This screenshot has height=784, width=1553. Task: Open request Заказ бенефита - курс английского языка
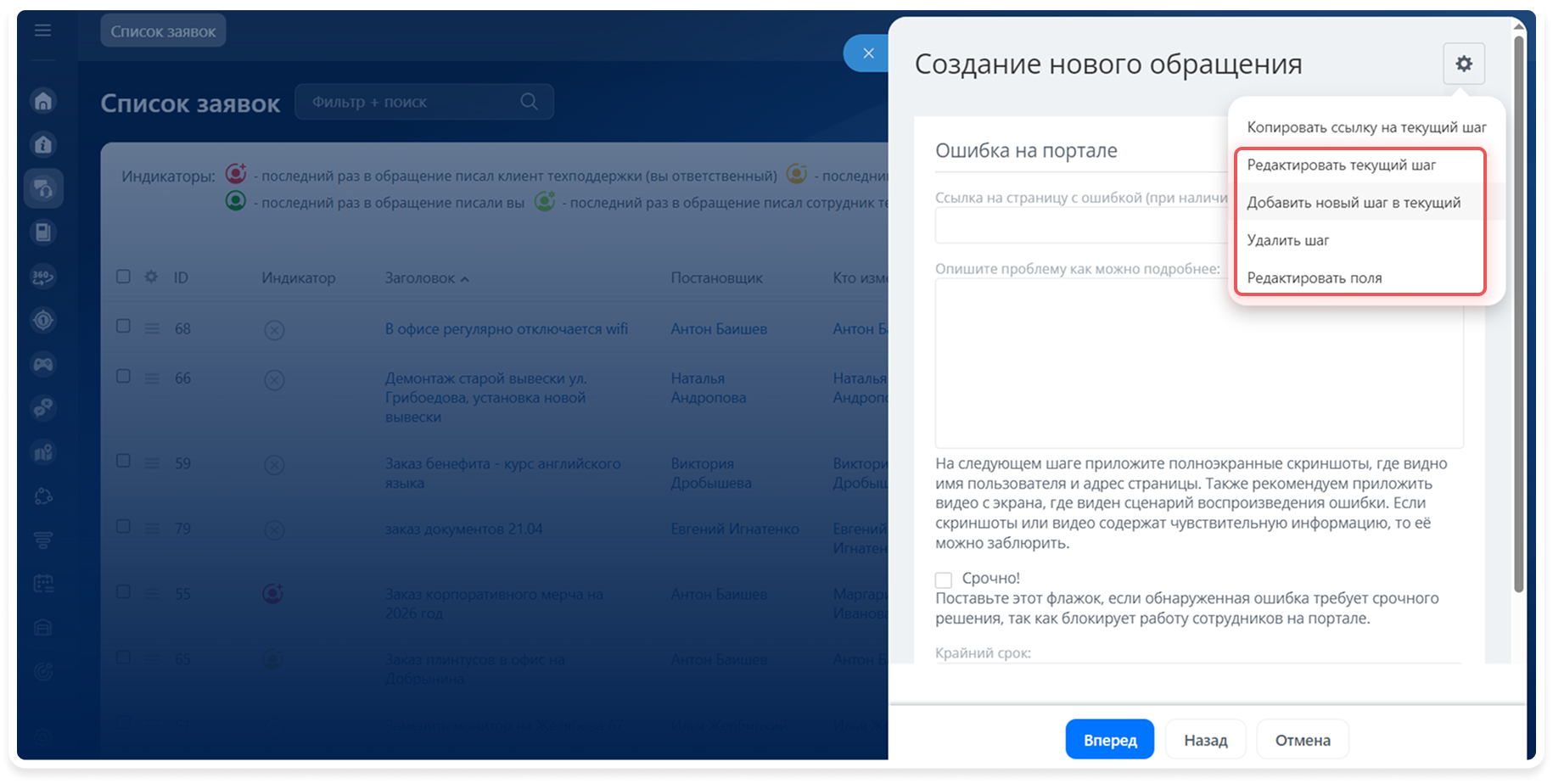point(503,473)
